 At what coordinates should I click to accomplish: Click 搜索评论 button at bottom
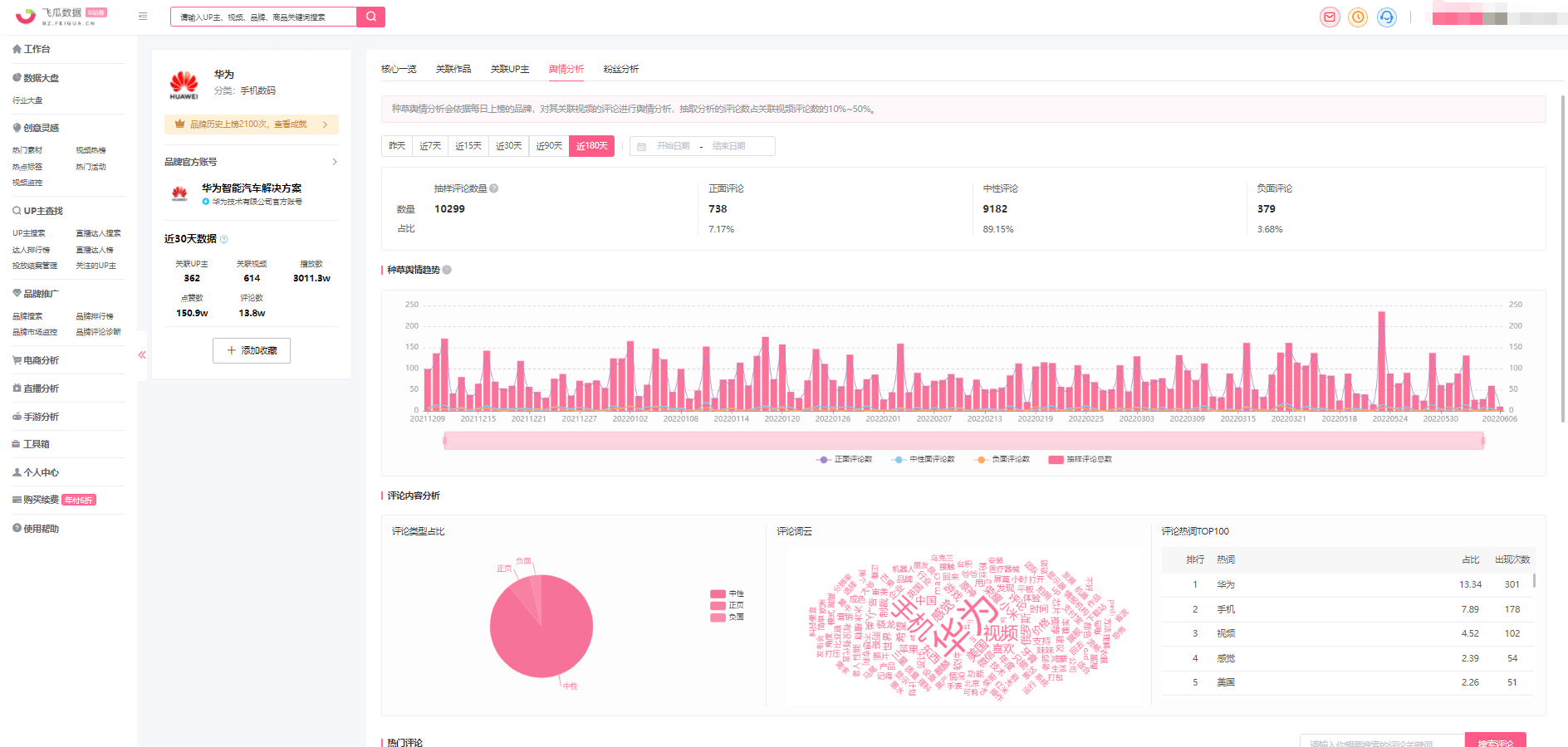pos(1496,740)
